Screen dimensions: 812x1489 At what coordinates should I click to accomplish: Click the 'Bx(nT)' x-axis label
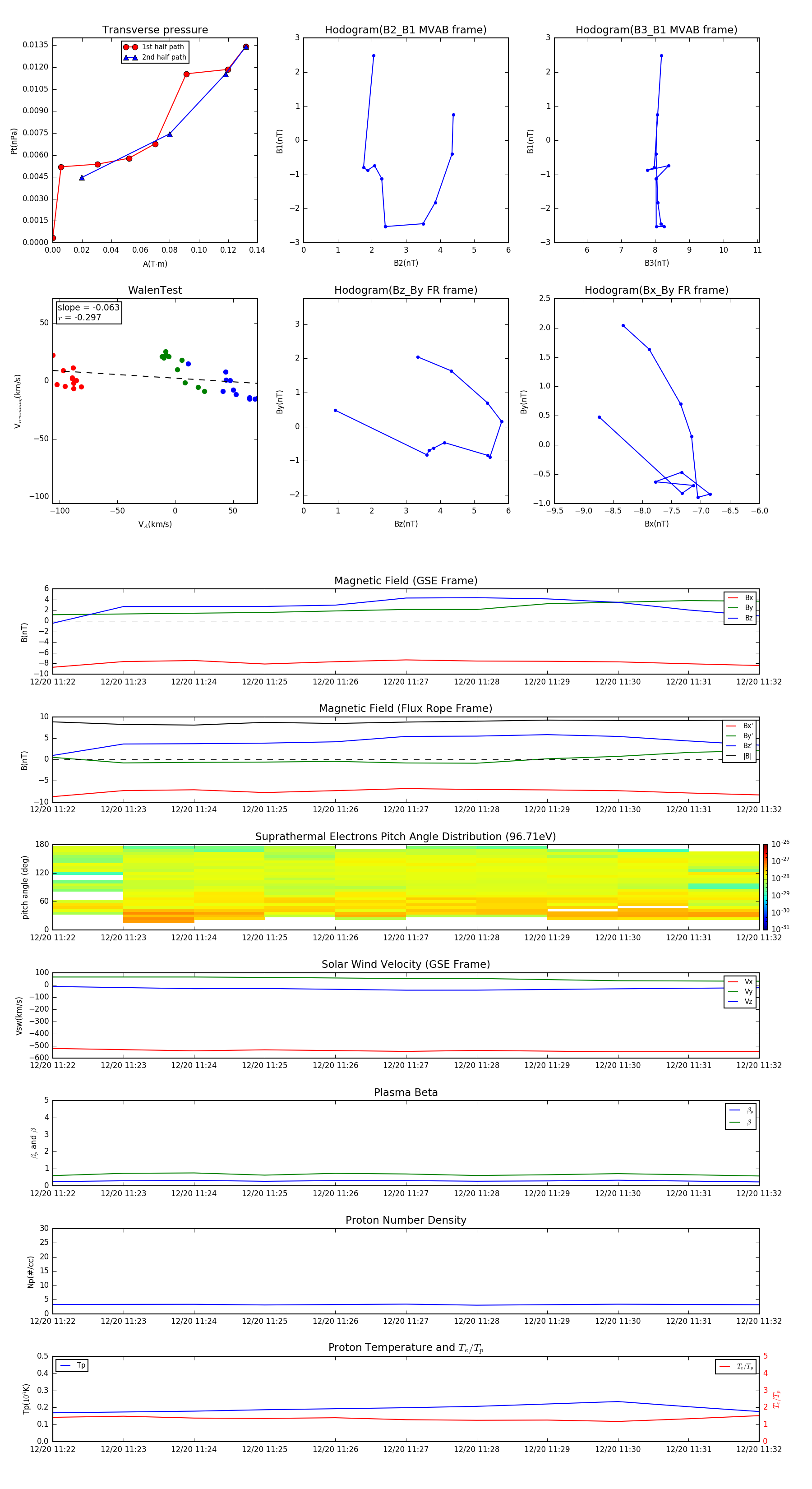(x=656, y=524)
